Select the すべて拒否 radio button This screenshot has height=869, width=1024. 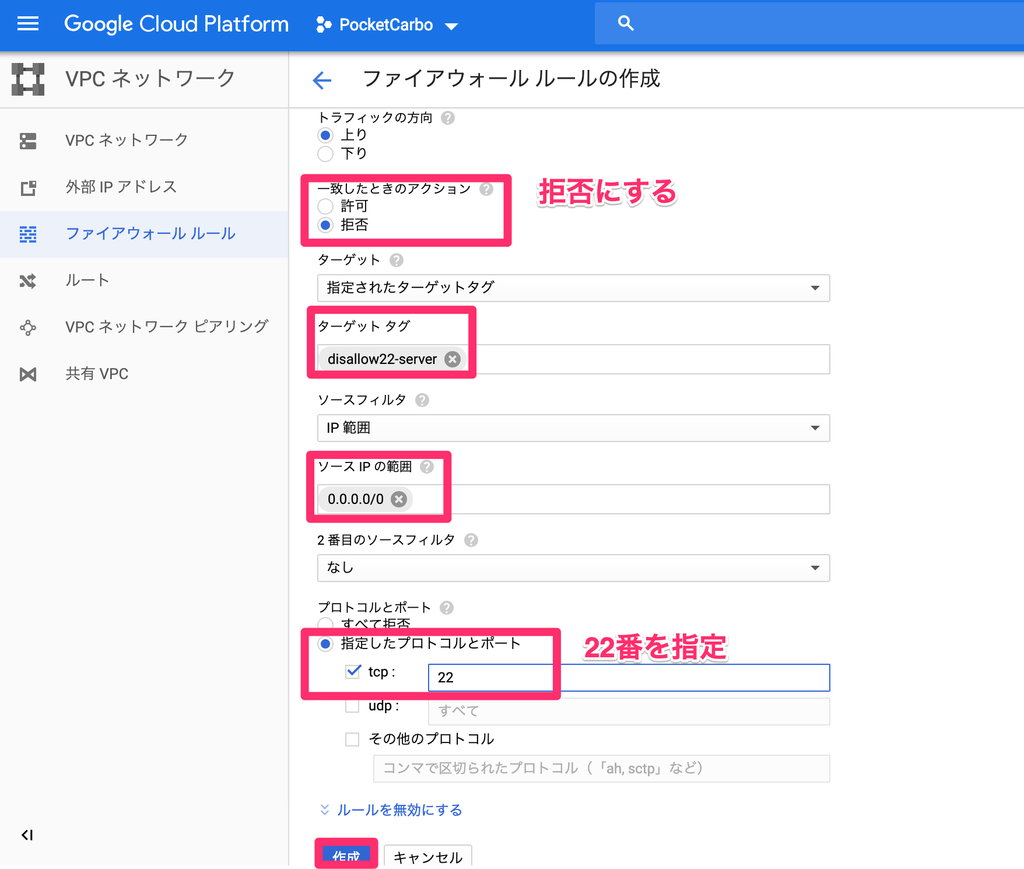click(x=324, y=624)
